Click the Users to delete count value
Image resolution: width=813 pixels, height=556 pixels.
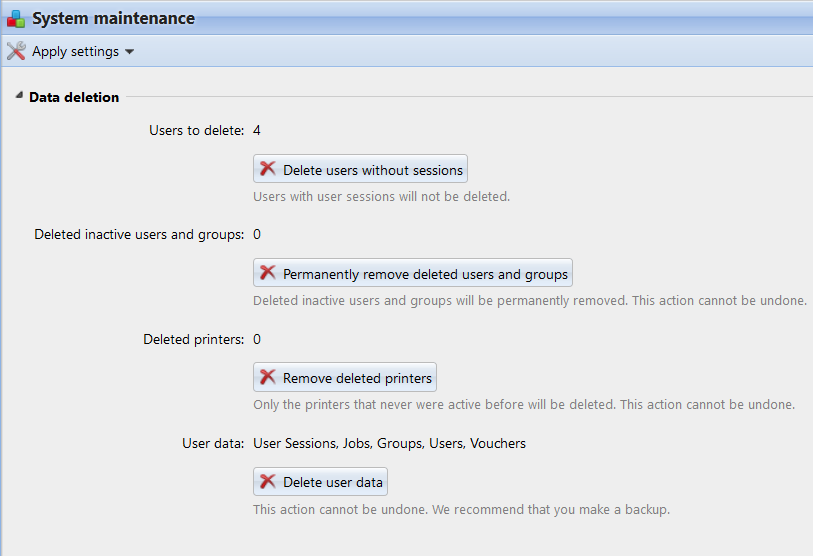257,130
